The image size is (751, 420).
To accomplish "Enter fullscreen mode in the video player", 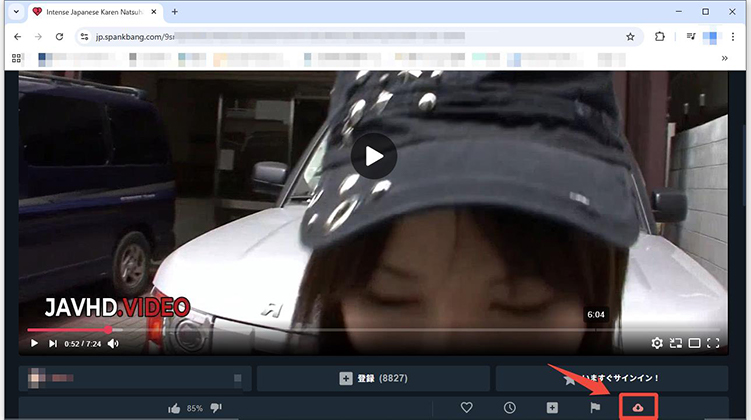I will (713, 343).
